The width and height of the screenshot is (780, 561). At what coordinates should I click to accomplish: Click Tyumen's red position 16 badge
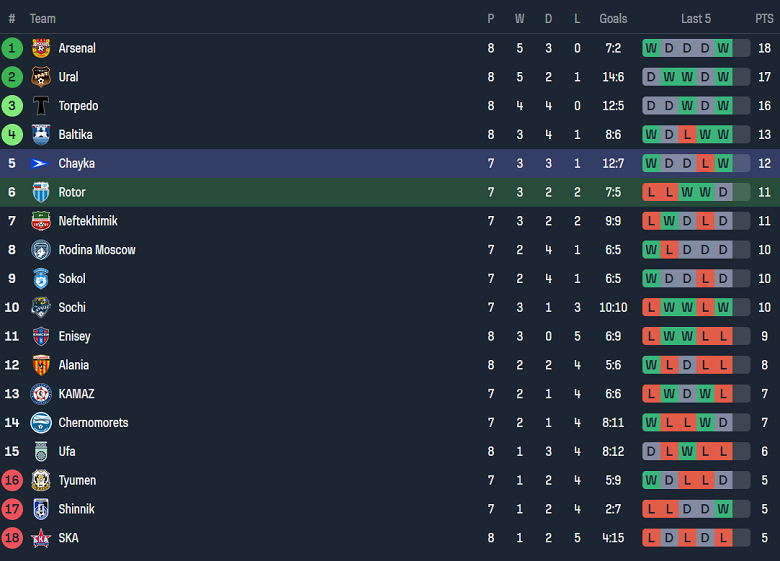(12, 481)
